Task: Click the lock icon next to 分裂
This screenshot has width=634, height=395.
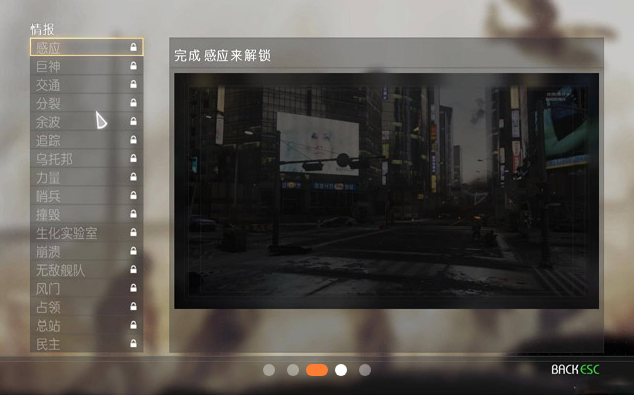Action: (133, 103)
